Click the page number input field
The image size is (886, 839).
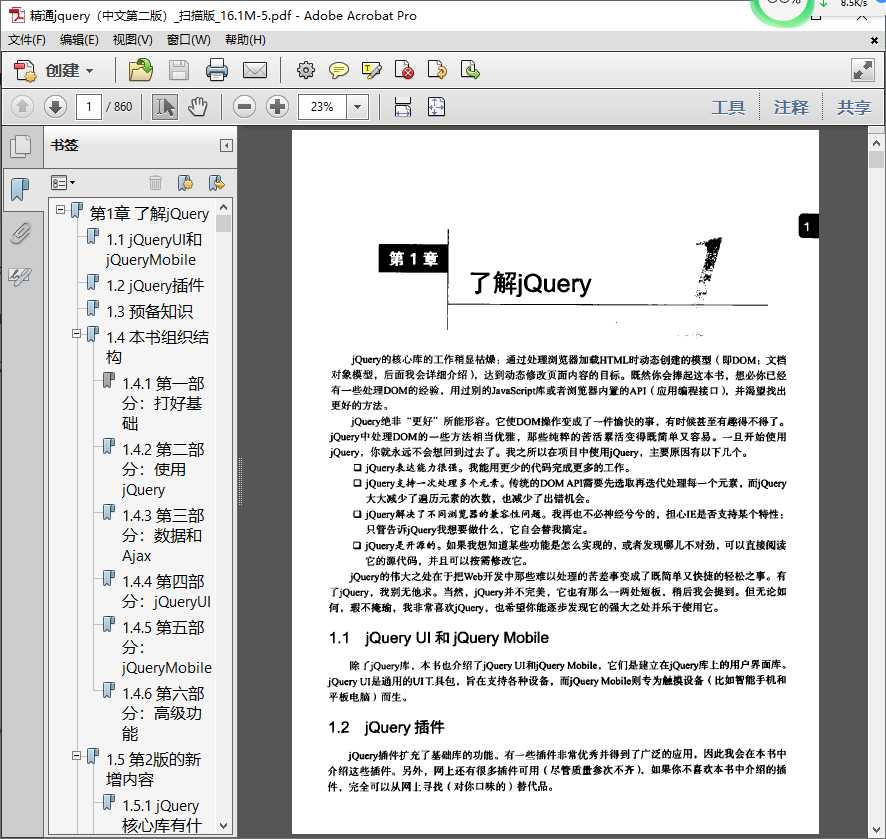[90, 106]
